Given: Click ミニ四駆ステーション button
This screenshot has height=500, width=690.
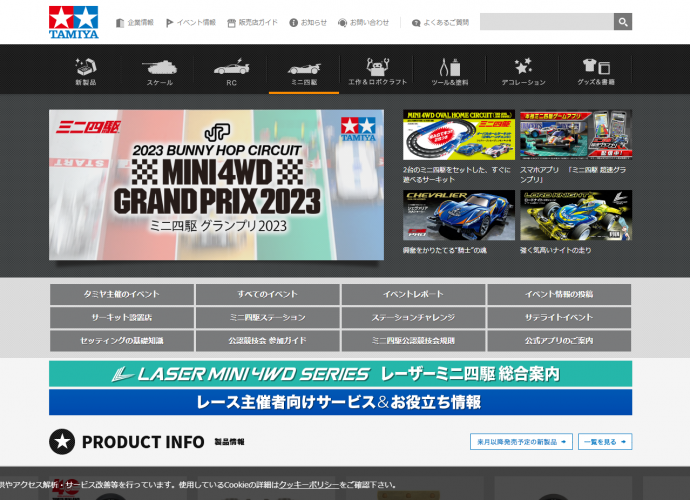Looking at the screenshot, I should click(x=268, y=317).
